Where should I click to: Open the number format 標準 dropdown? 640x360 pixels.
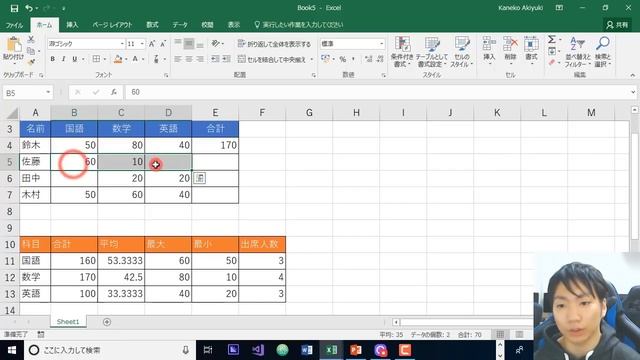click(382, 44)
